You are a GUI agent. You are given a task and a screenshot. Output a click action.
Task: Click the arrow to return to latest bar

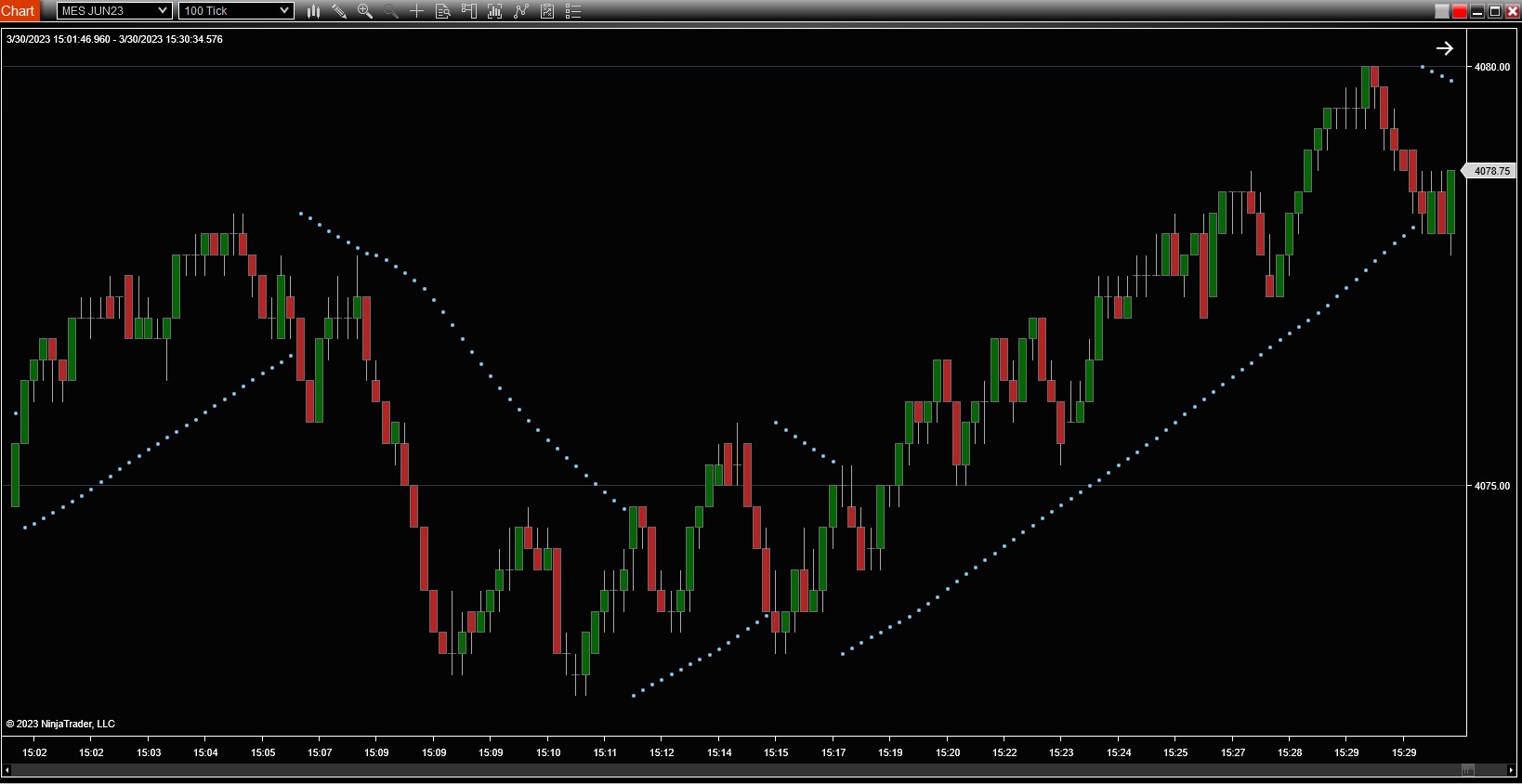tap(1444, 48)
